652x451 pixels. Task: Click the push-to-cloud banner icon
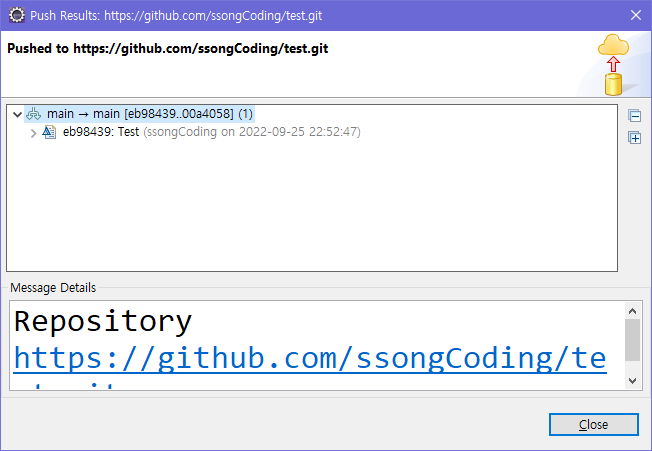point(613,64)
